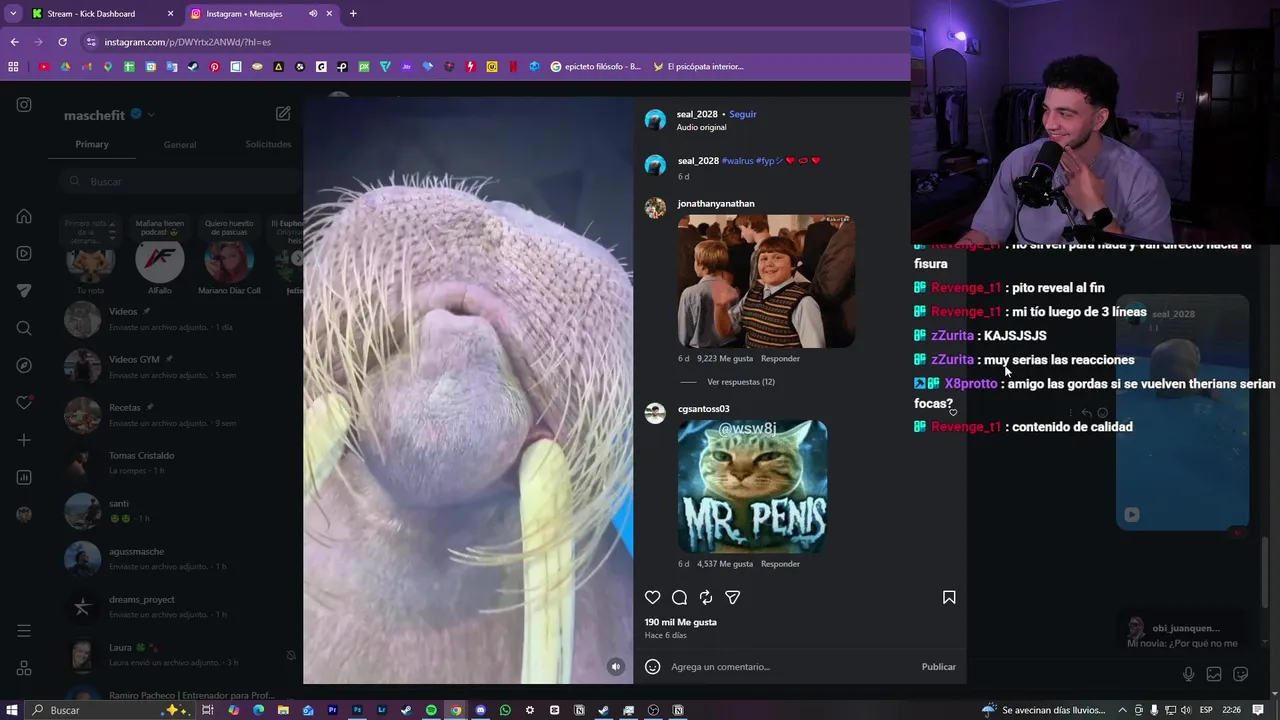The image size is (1280, 720).
Task: Open Reels from the Instagram sidebar
Action: click(x=24, y=254)
